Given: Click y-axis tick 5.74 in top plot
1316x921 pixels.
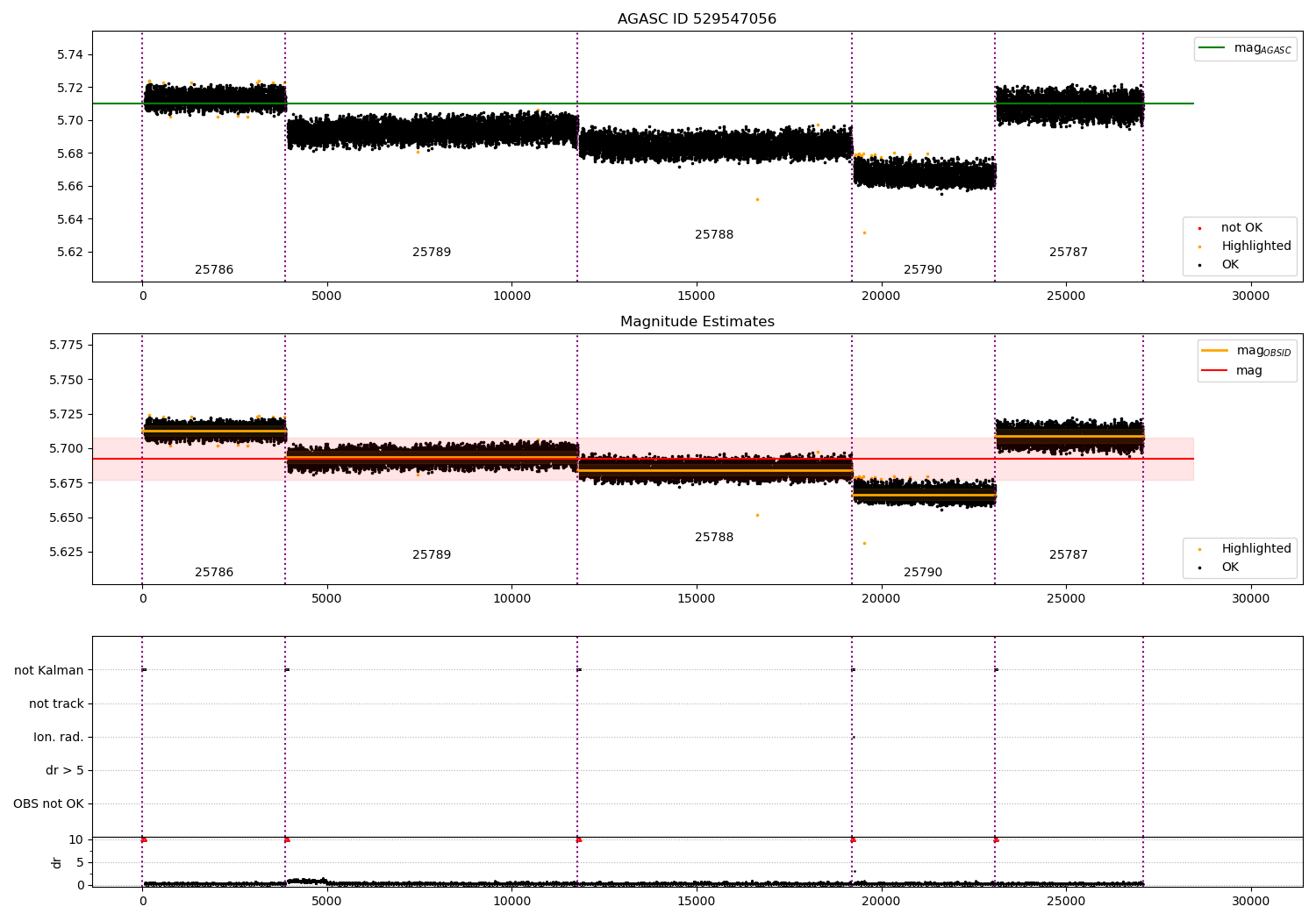Looking at the screenshot, I should (69, 54).
